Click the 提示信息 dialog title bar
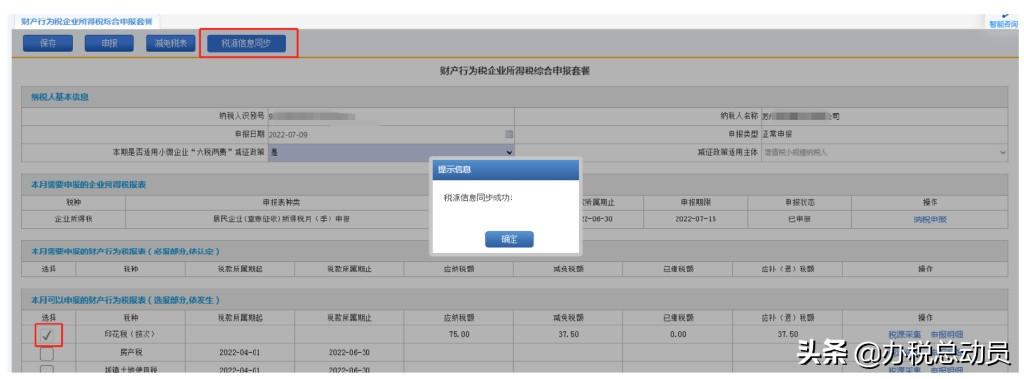 506,169
